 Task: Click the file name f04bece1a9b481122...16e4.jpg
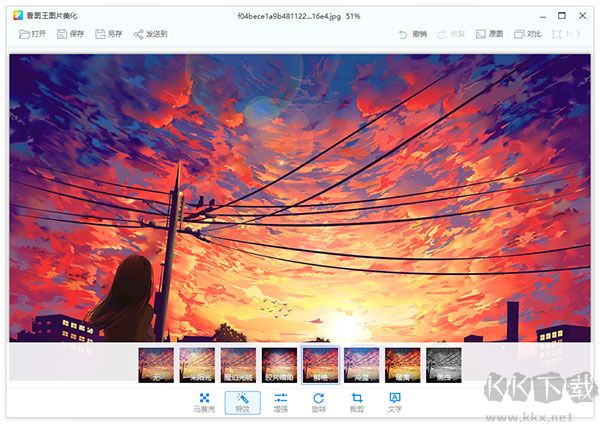pos(289,16)
